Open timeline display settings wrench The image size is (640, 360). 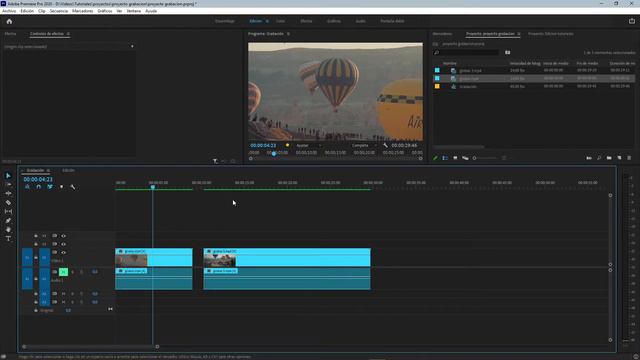[x=73, y=187]
